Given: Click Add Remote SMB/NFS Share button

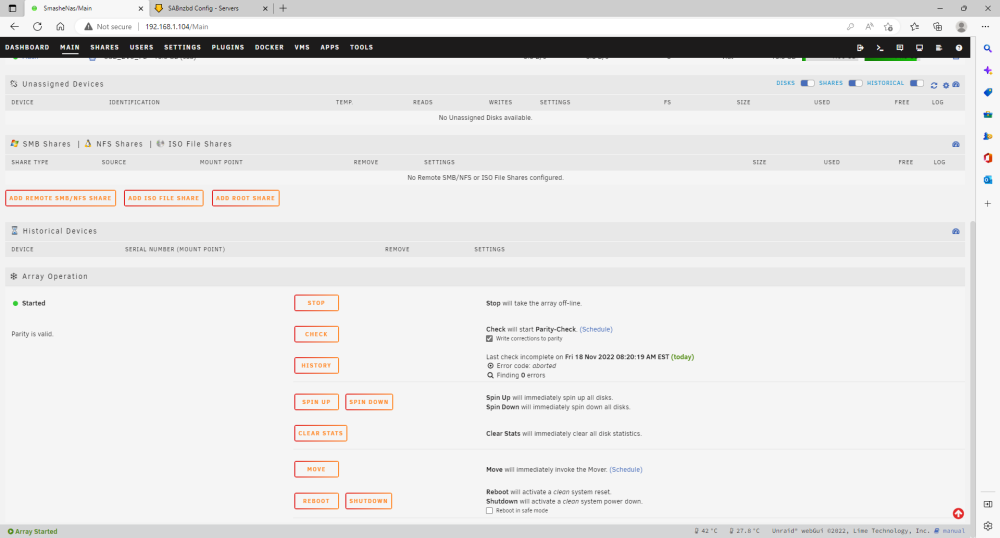Looking at the screenshot, I should 61,198.
